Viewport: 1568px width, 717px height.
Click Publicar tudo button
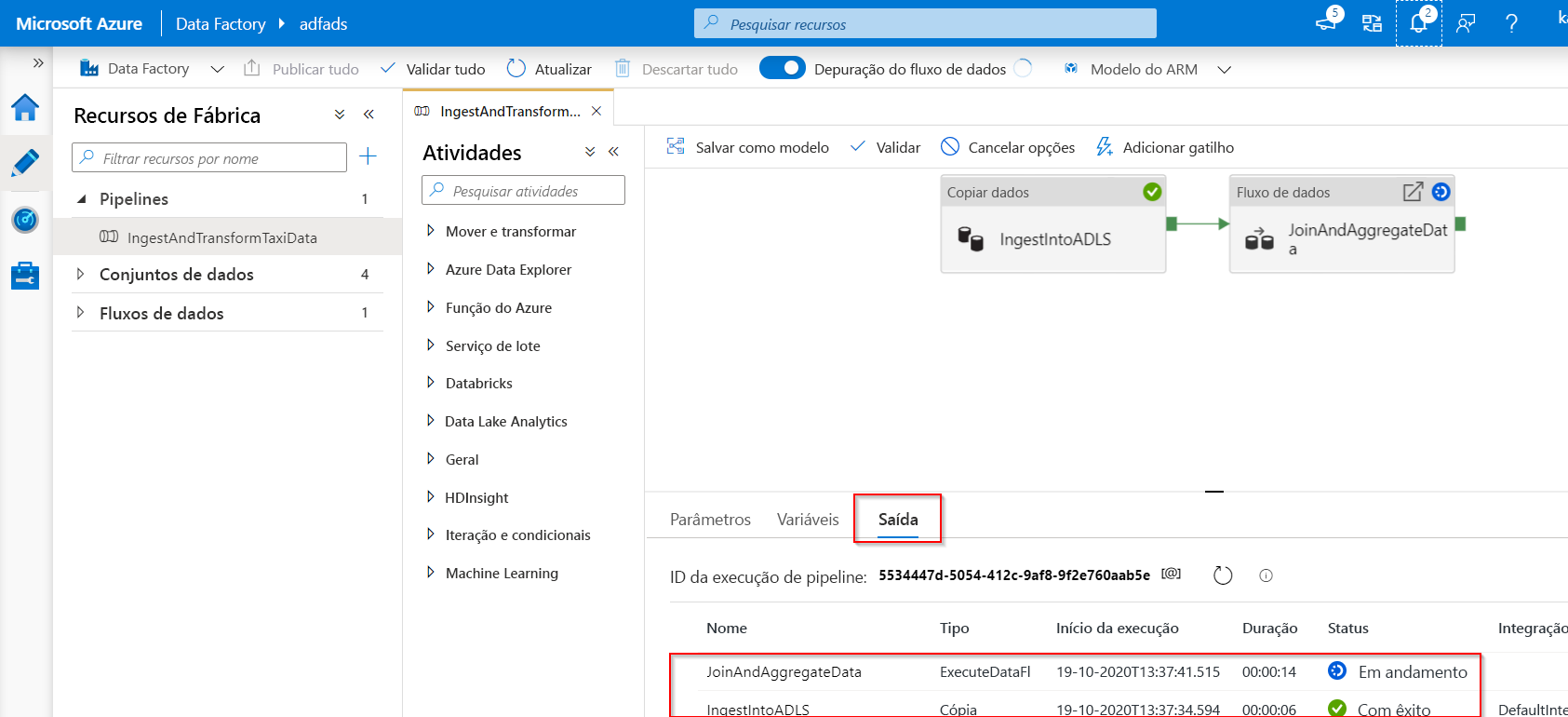302,69
